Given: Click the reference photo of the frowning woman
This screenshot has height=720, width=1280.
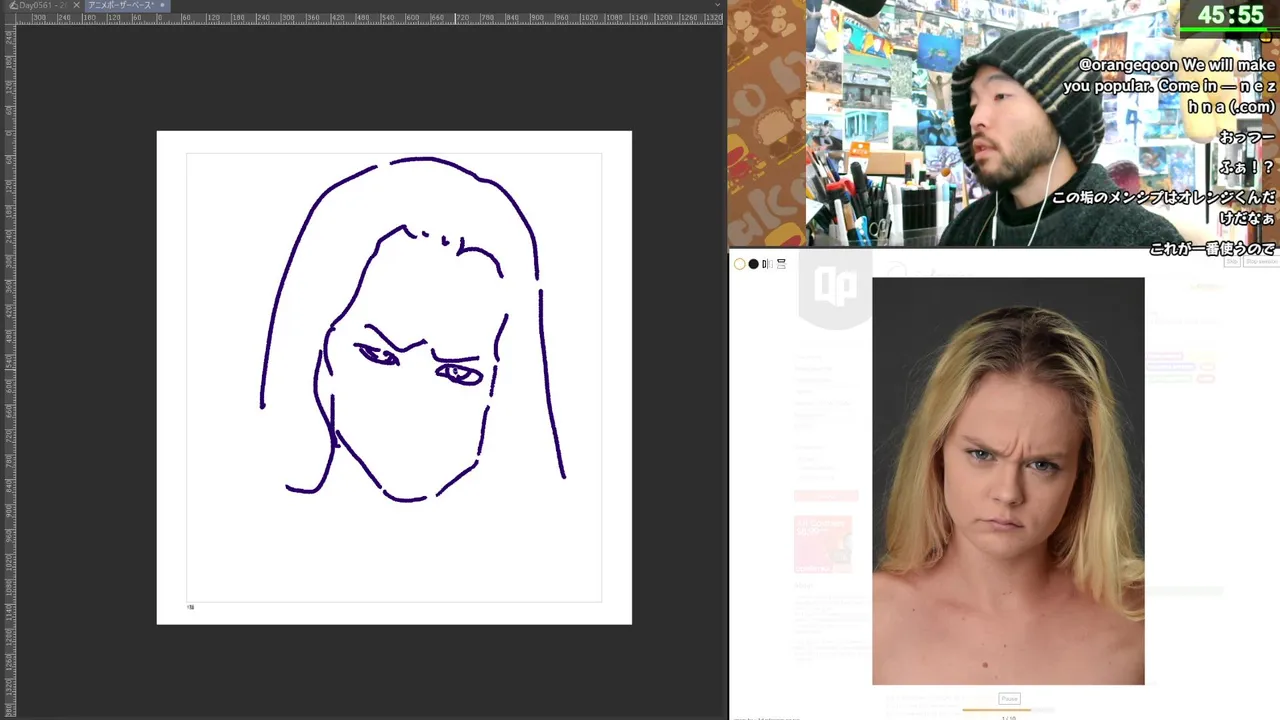Looking at the screenshot, I should click(x=1008, y=481).
